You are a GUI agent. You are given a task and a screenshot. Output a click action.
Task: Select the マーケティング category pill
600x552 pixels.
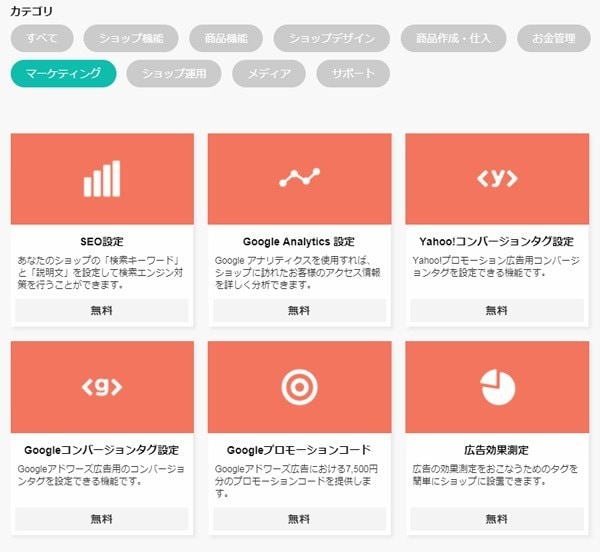click(63, 73)
